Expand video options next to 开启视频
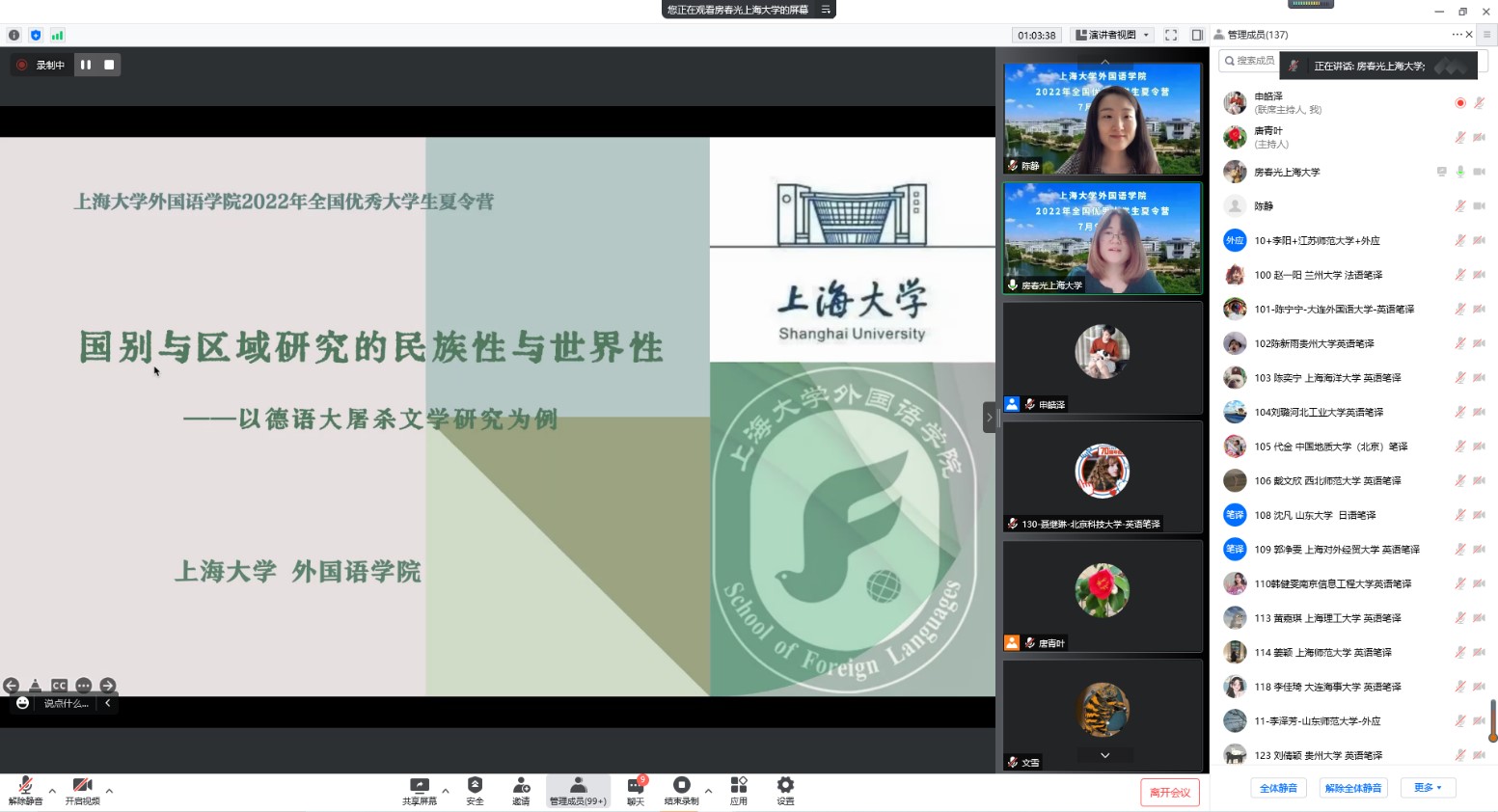Image resolution: width=1498 pixels, height=812 pixels. point(109,791)
